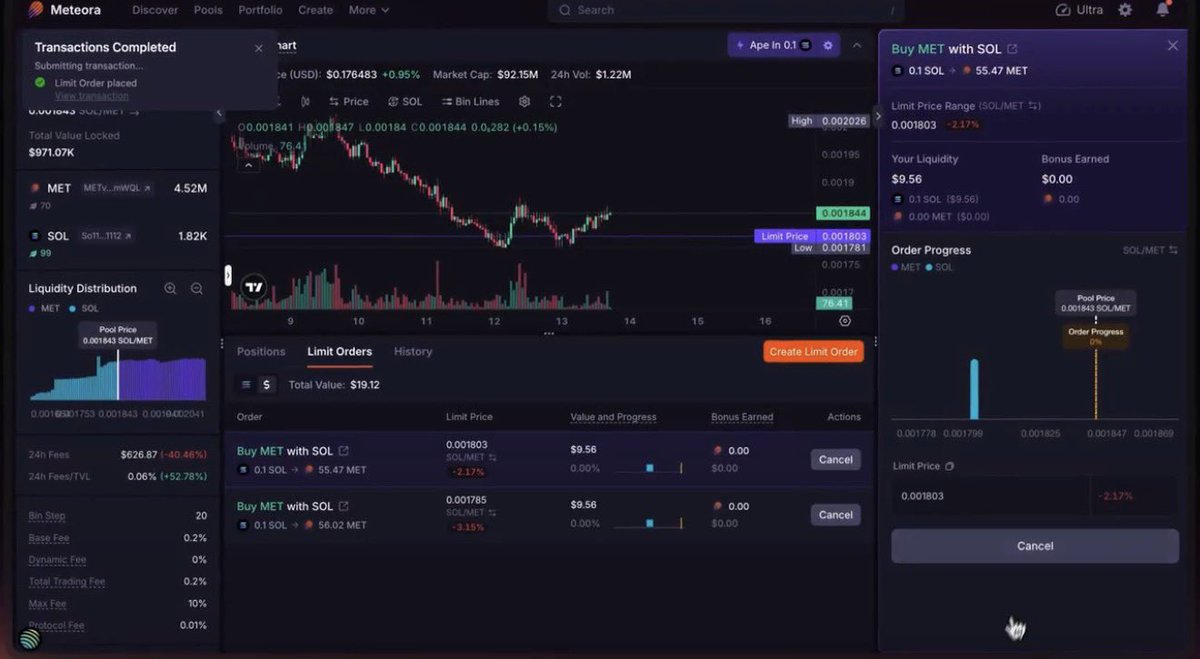
Task: Open SOL token address link
Action: pyautogui.click(x=106, y=236)
